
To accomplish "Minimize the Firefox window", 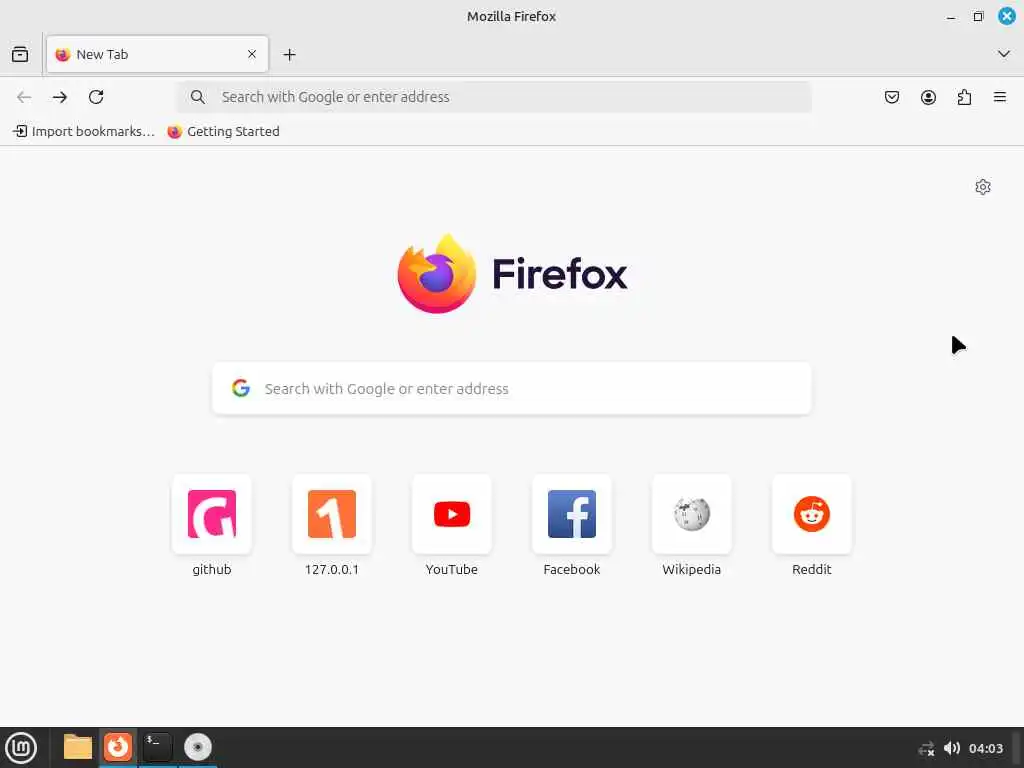I will click(x=951, y=17).
